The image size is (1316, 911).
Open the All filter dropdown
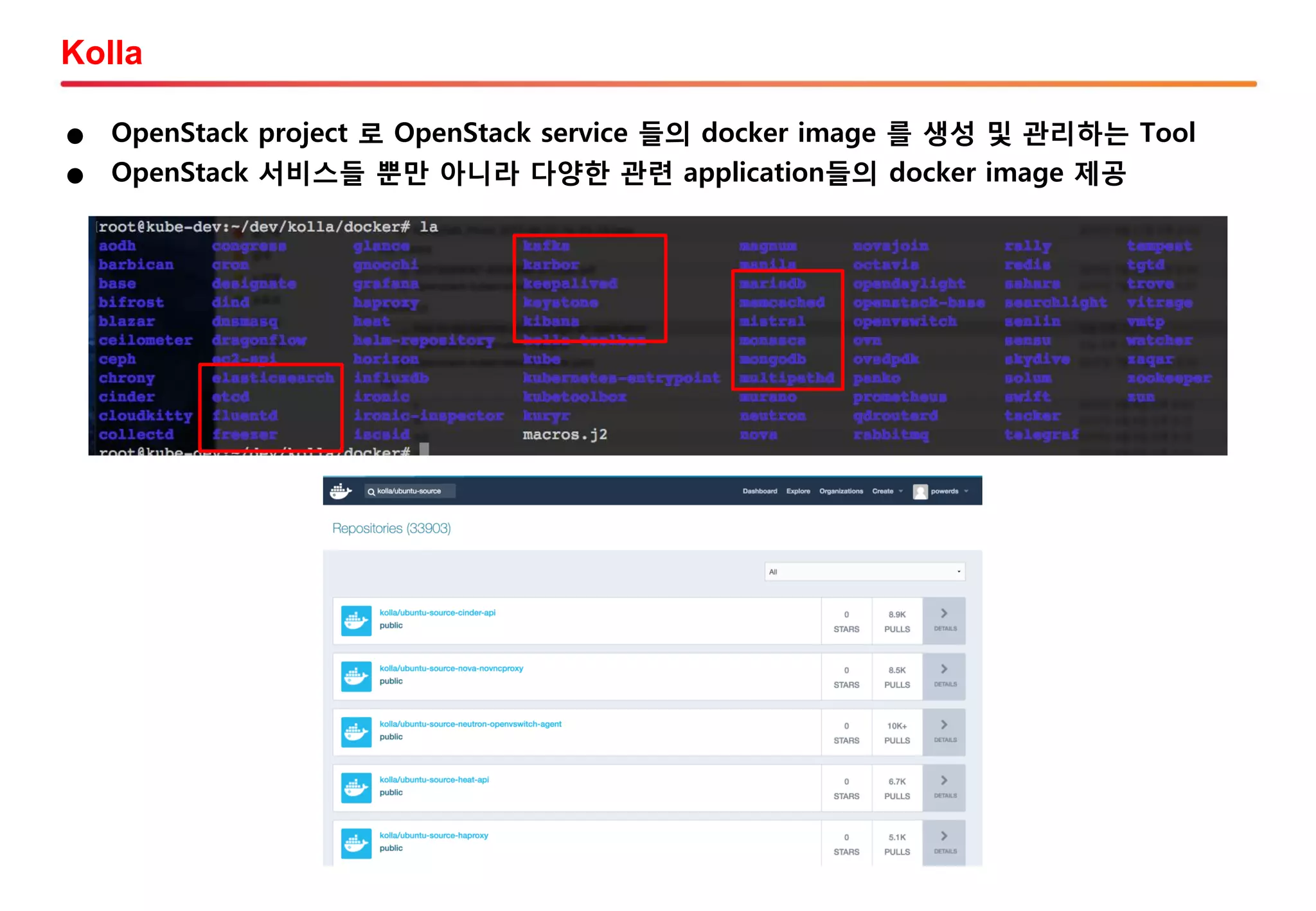click(865, 572)
